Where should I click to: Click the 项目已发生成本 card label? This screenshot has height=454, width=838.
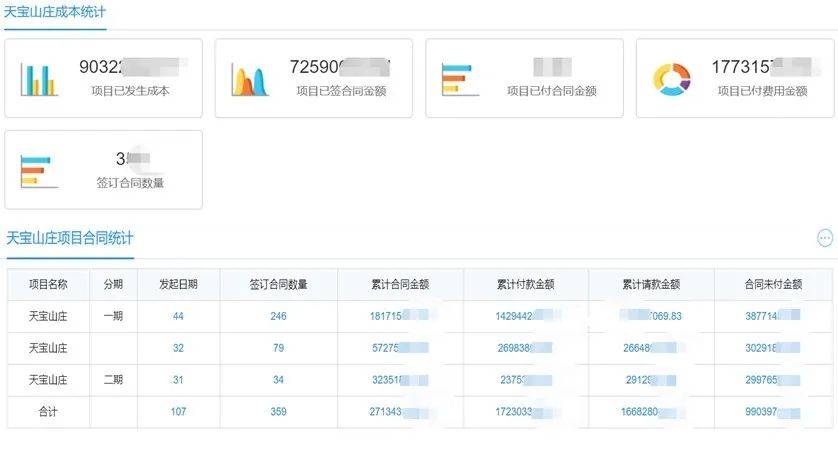(130, 91)
